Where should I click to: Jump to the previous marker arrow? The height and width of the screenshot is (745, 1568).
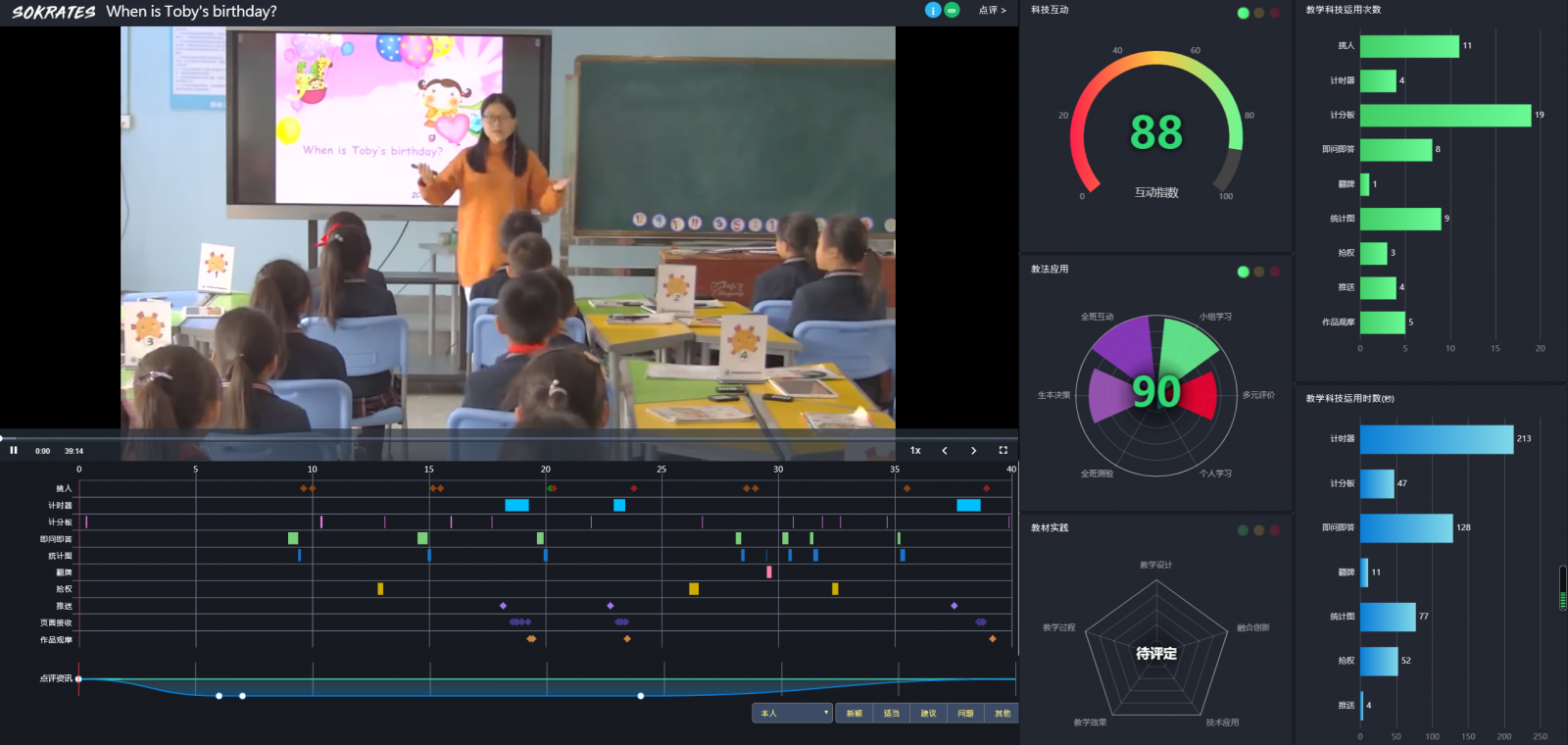(945, 451)
